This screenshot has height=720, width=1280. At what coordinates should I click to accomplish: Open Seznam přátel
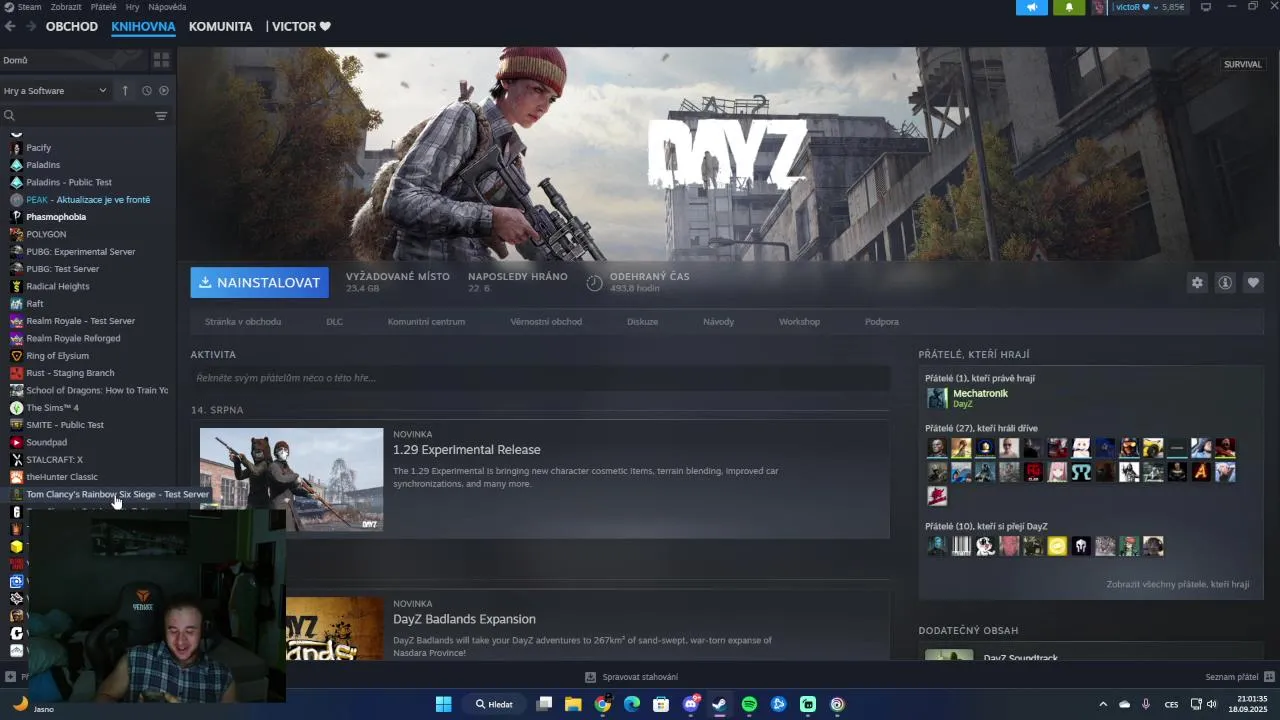(1240, 677)
